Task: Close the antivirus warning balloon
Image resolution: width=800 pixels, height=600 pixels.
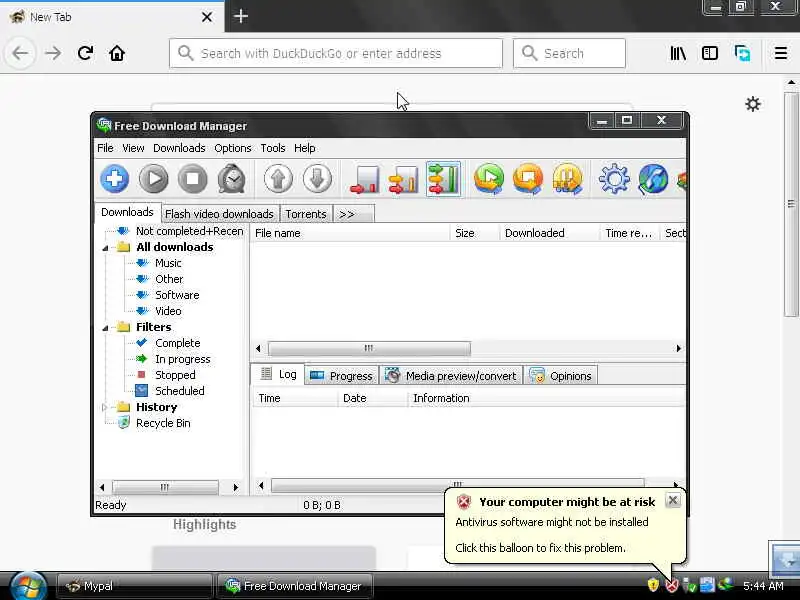Action: click(x=673, y=501)
